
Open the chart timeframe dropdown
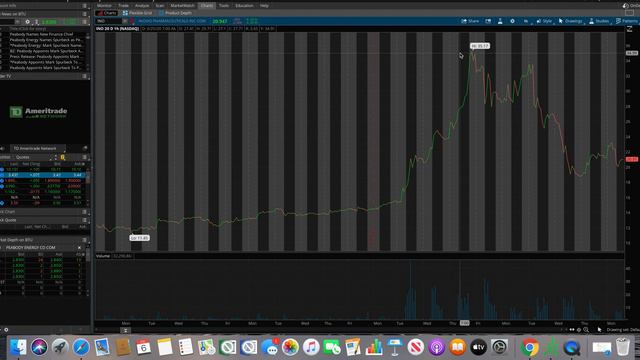point(526,21)
